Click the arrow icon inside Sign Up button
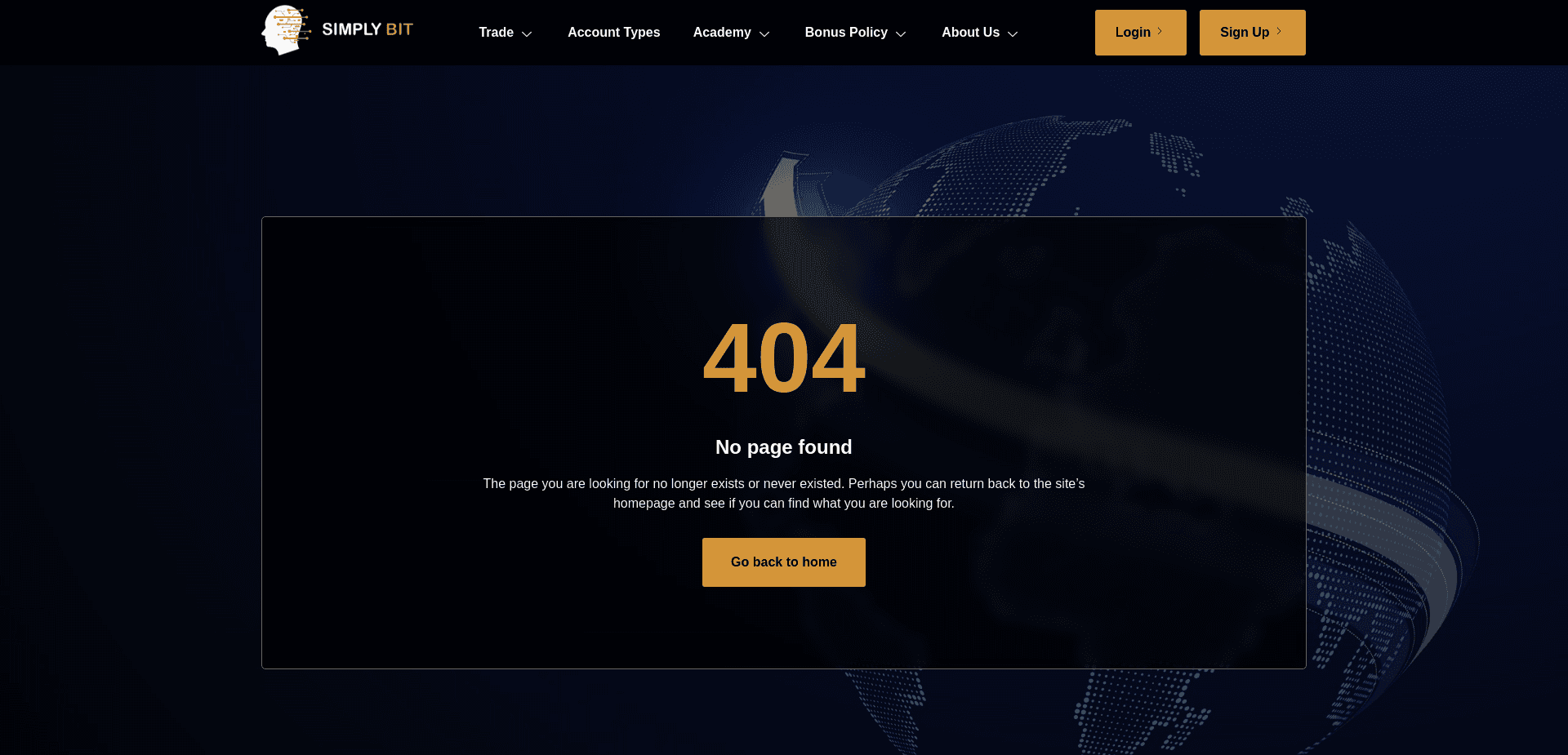The width and height of the screenshot is (1568, 755). coord(1280,31)
